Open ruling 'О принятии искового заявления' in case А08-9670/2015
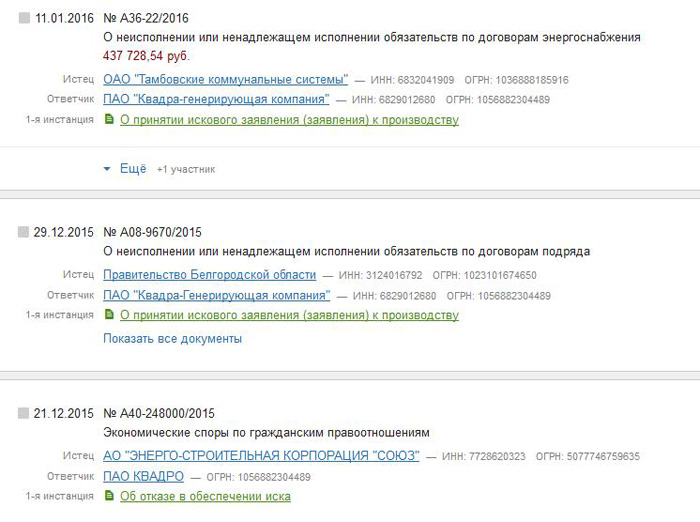Image resolution: width=700 pixels, height=522 pixels. click(289, 315)
